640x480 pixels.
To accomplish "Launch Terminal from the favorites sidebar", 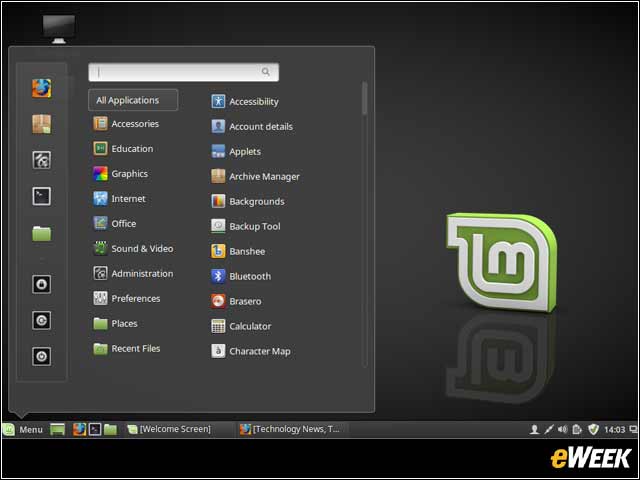I will tap(42, 196).
